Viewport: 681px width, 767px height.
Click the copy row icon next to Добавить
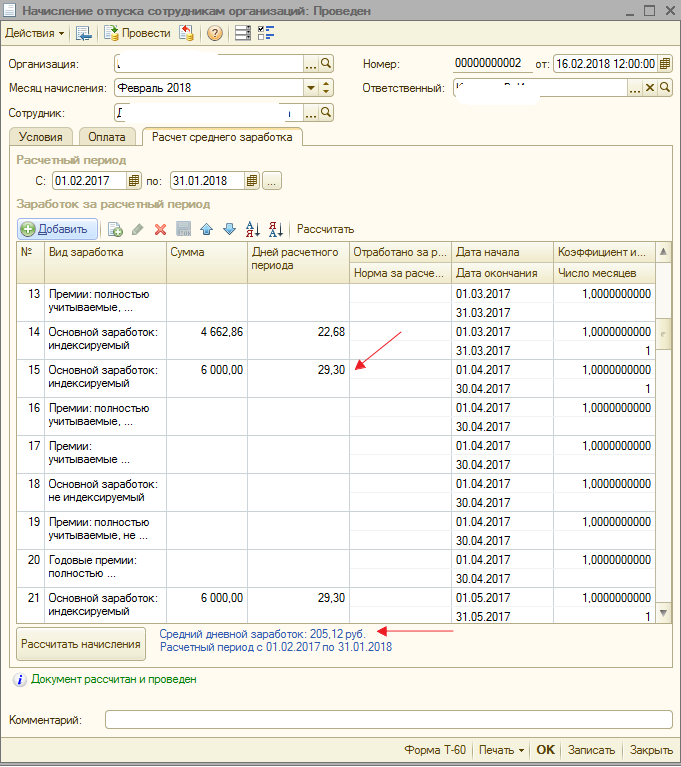[115, 229]
